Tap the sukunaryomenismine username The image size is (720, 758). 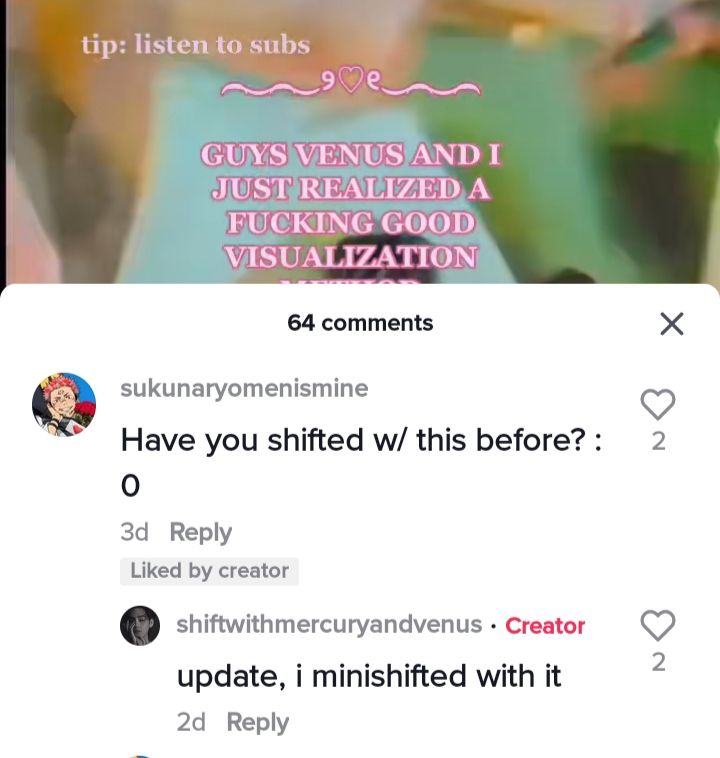[x=244, y=388]
